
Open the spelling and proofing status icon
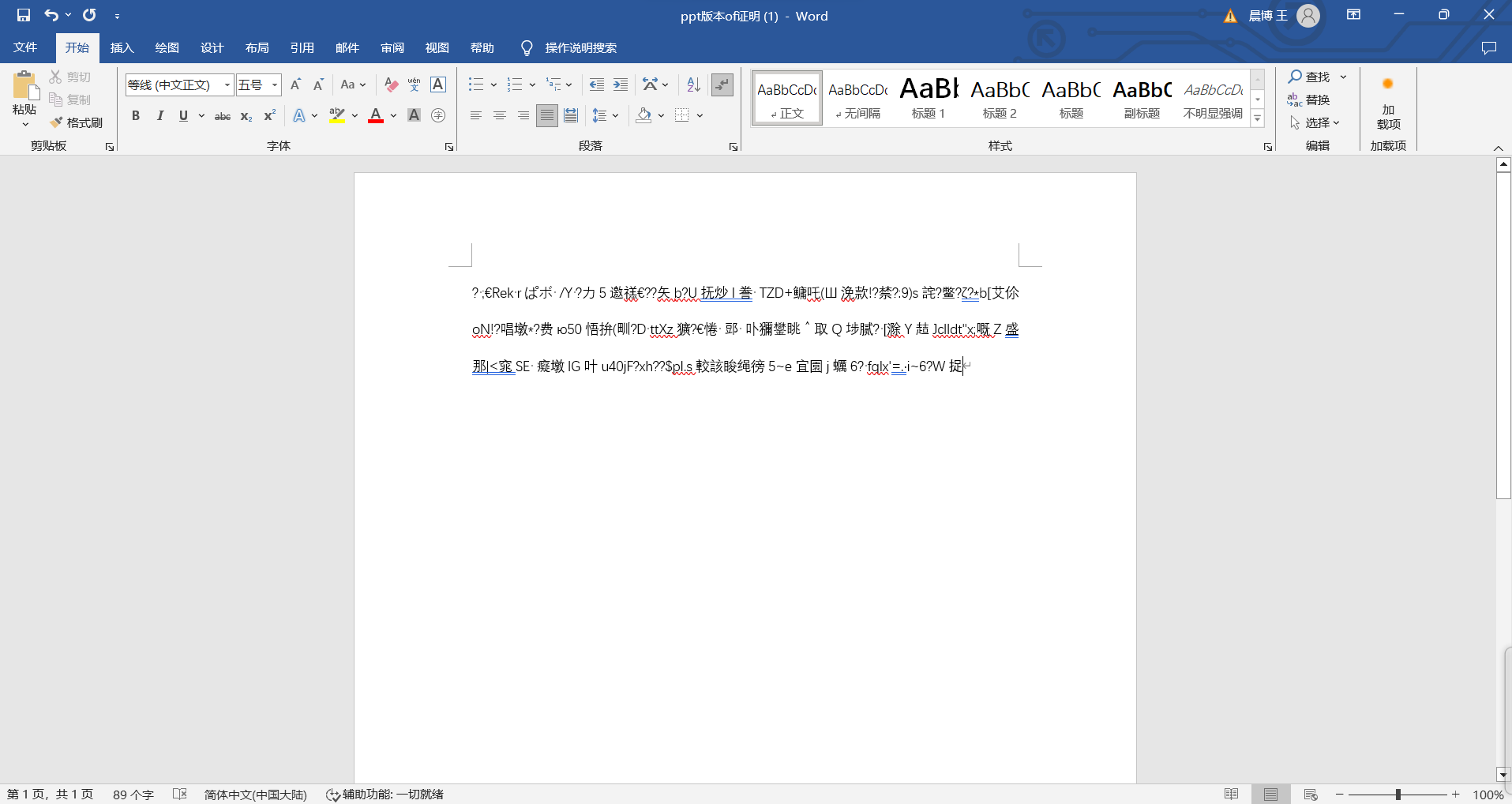[x=180, y=794]
